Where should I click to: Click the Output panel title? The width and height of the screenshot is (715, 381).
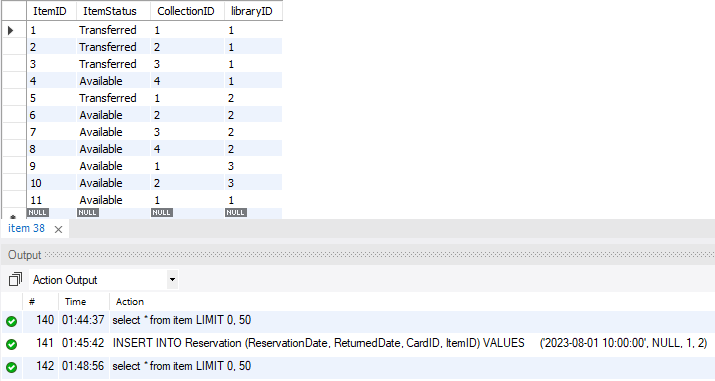click(25, 255)
